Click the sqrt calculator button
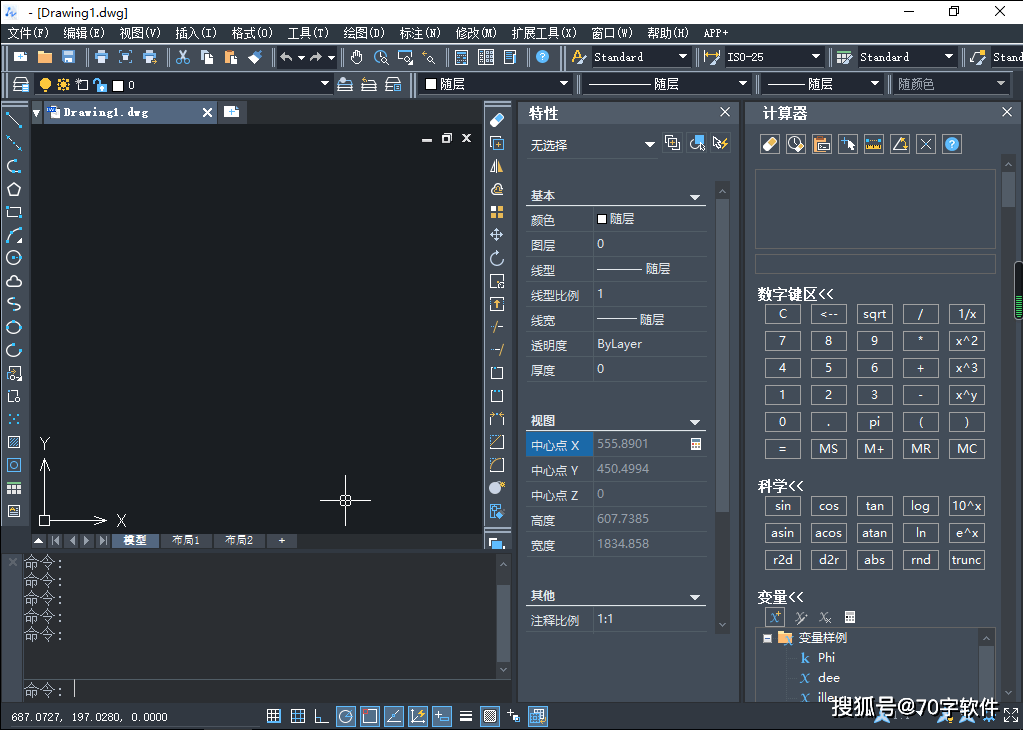This screenshot has width=1023, height=730. (x=874, y=314)
